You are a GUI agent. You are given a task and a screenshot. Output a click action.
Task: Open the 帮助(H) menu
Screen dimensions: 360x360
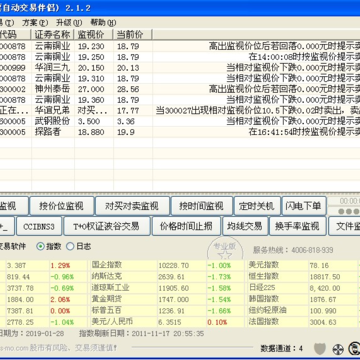(103, 23)
